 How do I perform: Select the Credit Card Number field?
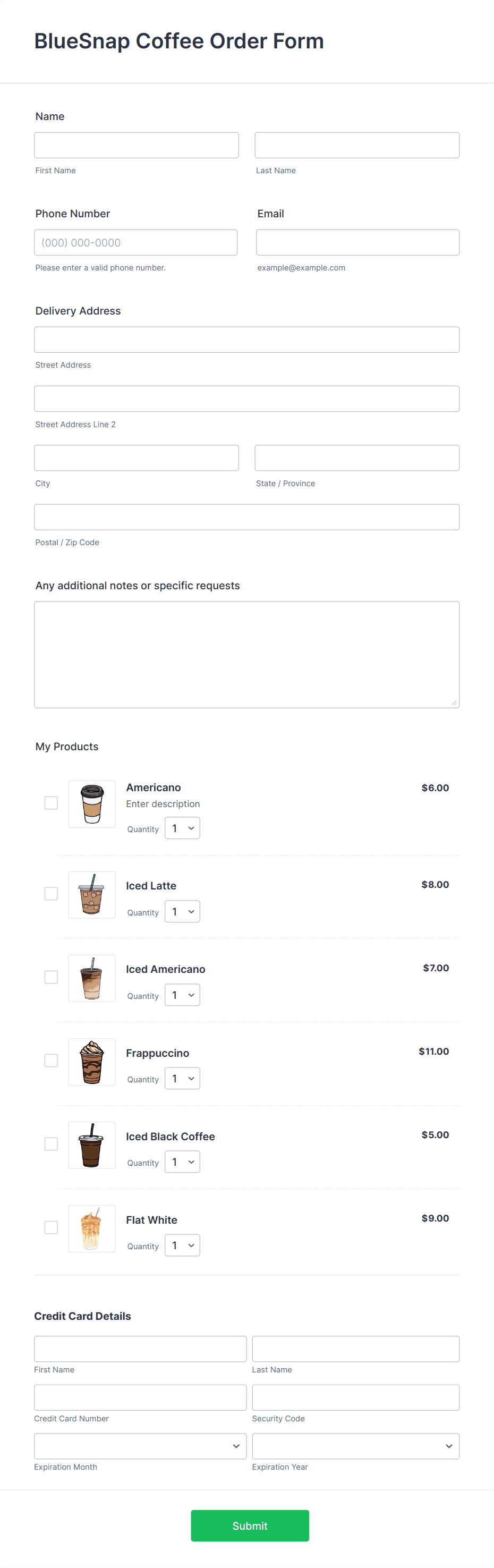[x=140, y=1397]
